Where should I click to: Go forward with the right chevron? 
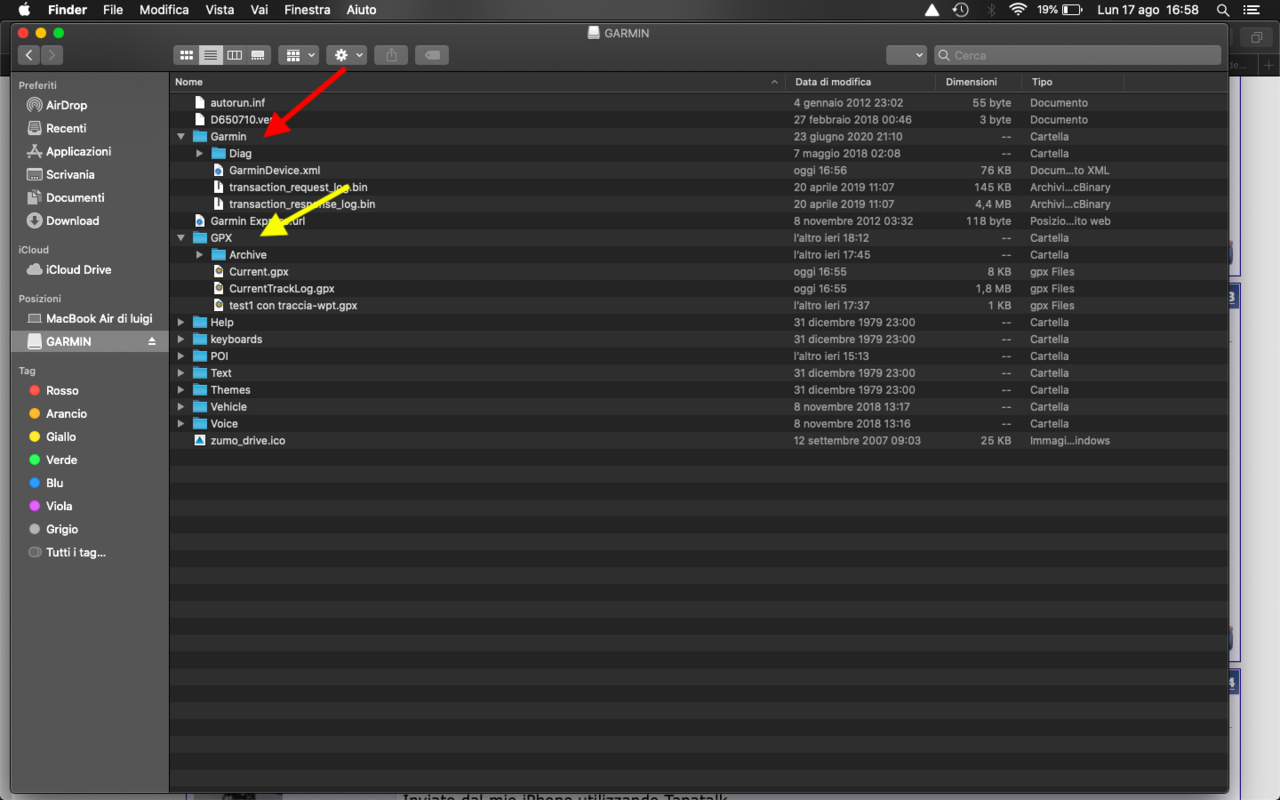52,55
